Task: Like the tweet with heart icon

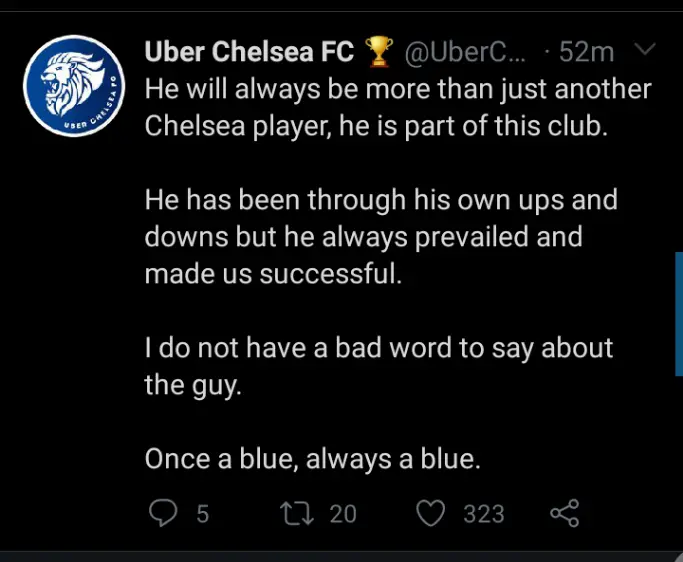Action: point(431,513)
